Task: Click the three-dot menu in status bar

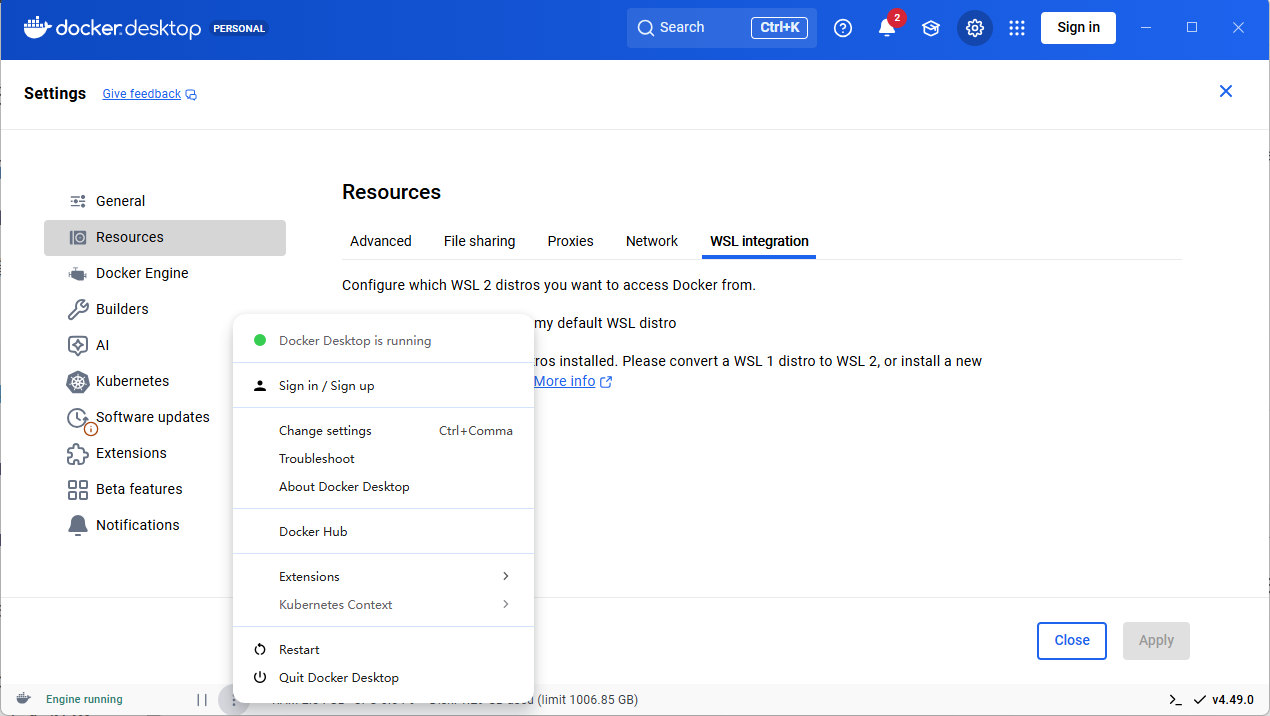Action: (233, 700)
